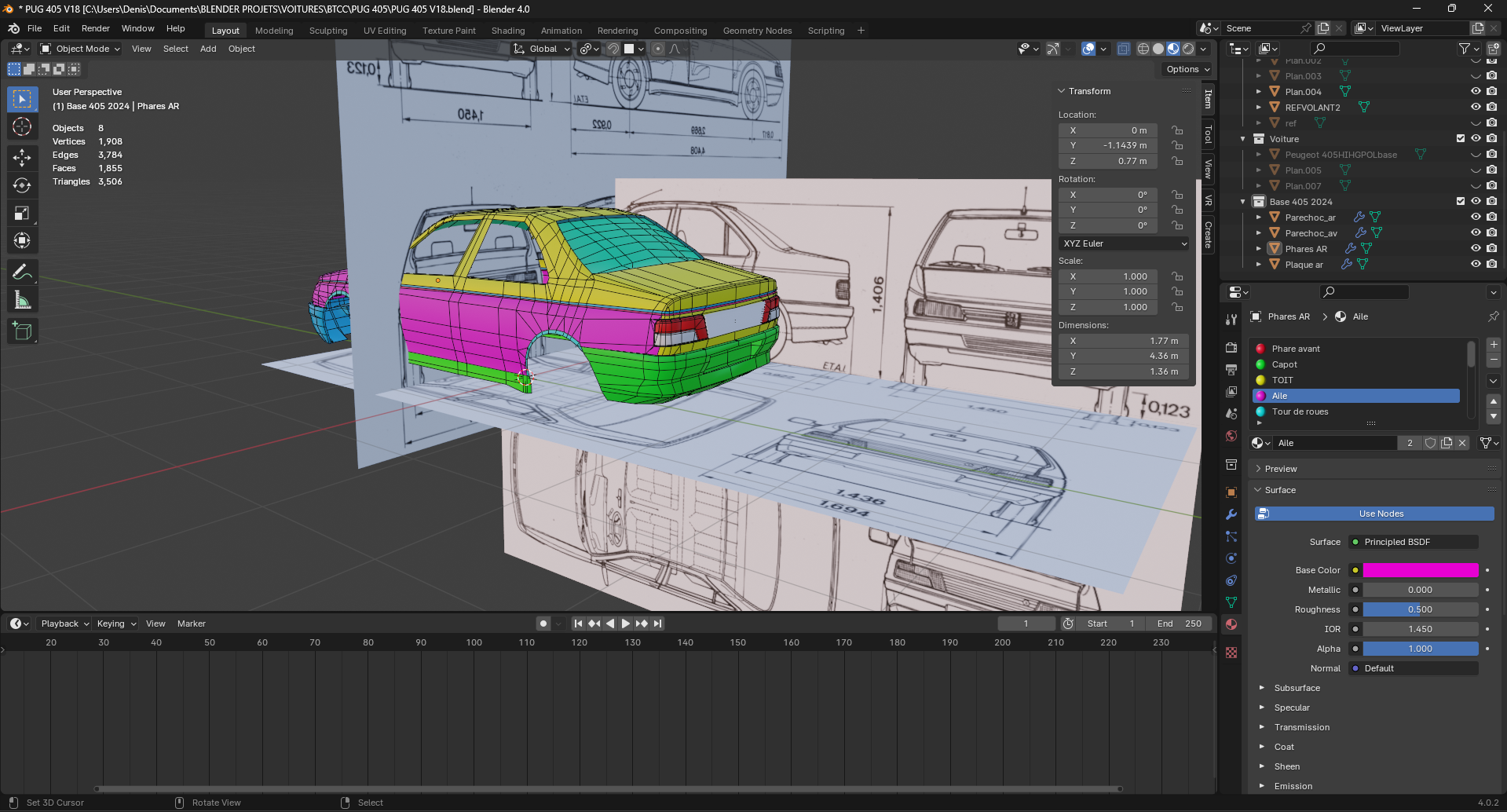Select Parechoc_av in the outliner
This screenshot has width=1507, height=812.
coord(1311,233)
